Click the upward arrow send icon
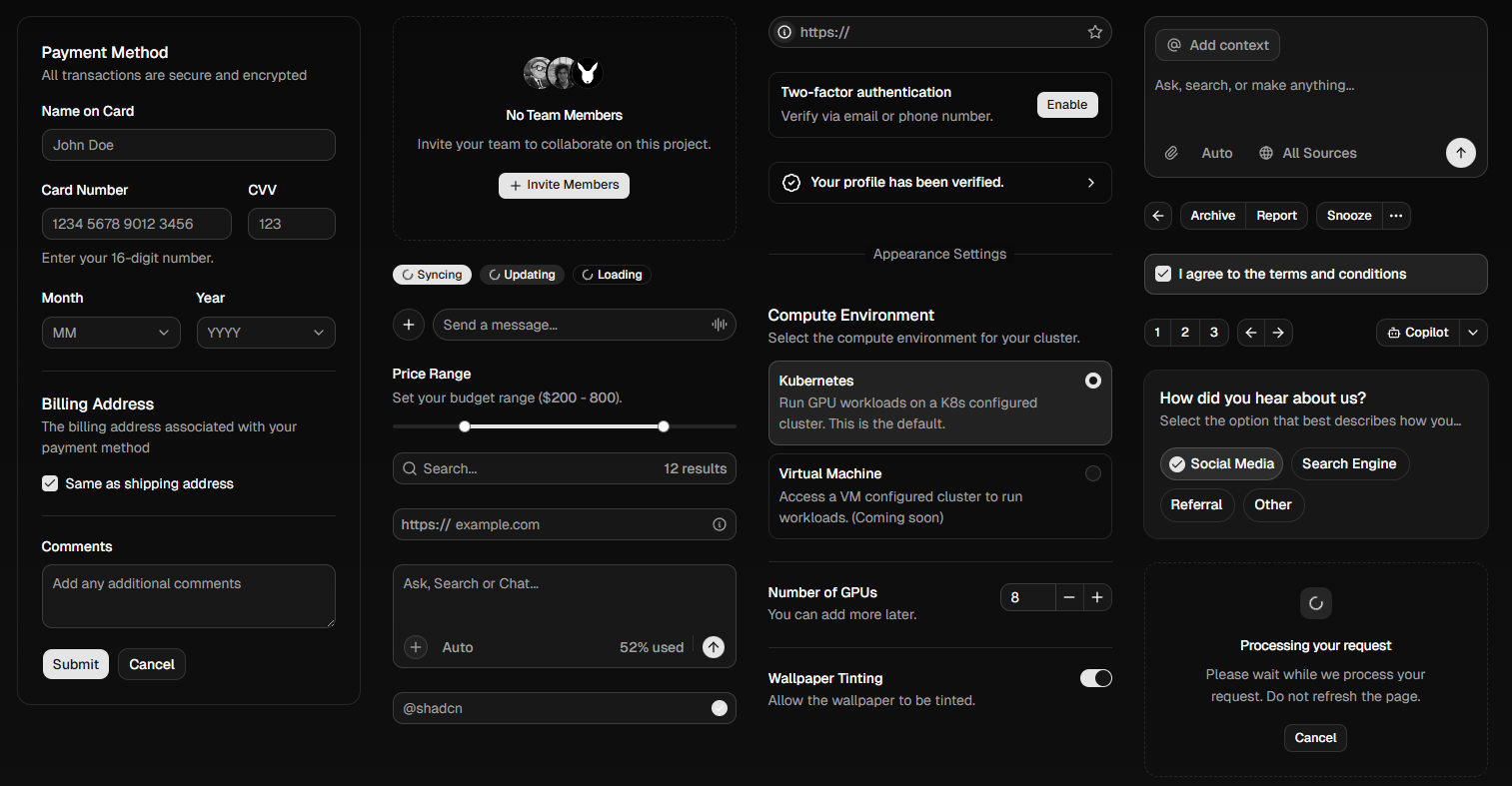 coord(1460,153)
